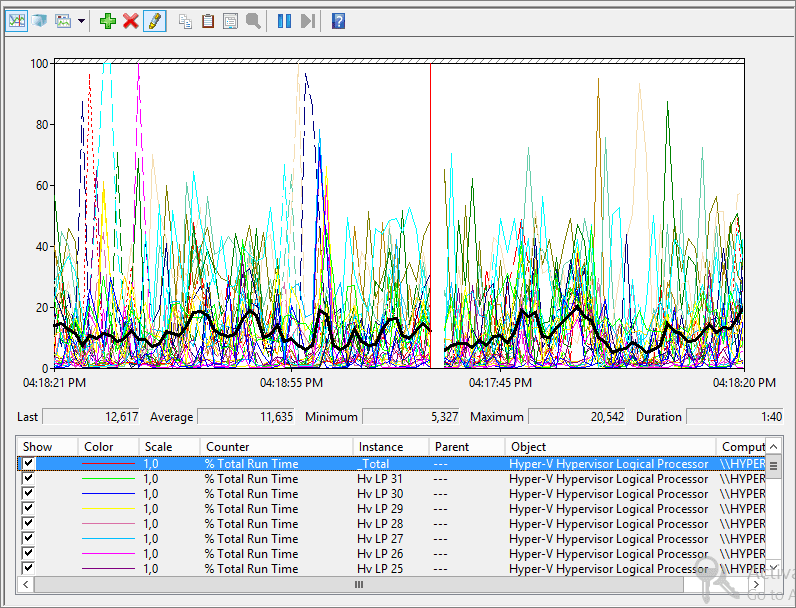Delete selected counter with red X icon
The width and height of the screenshot is (796, 608).
coord(130,21)
